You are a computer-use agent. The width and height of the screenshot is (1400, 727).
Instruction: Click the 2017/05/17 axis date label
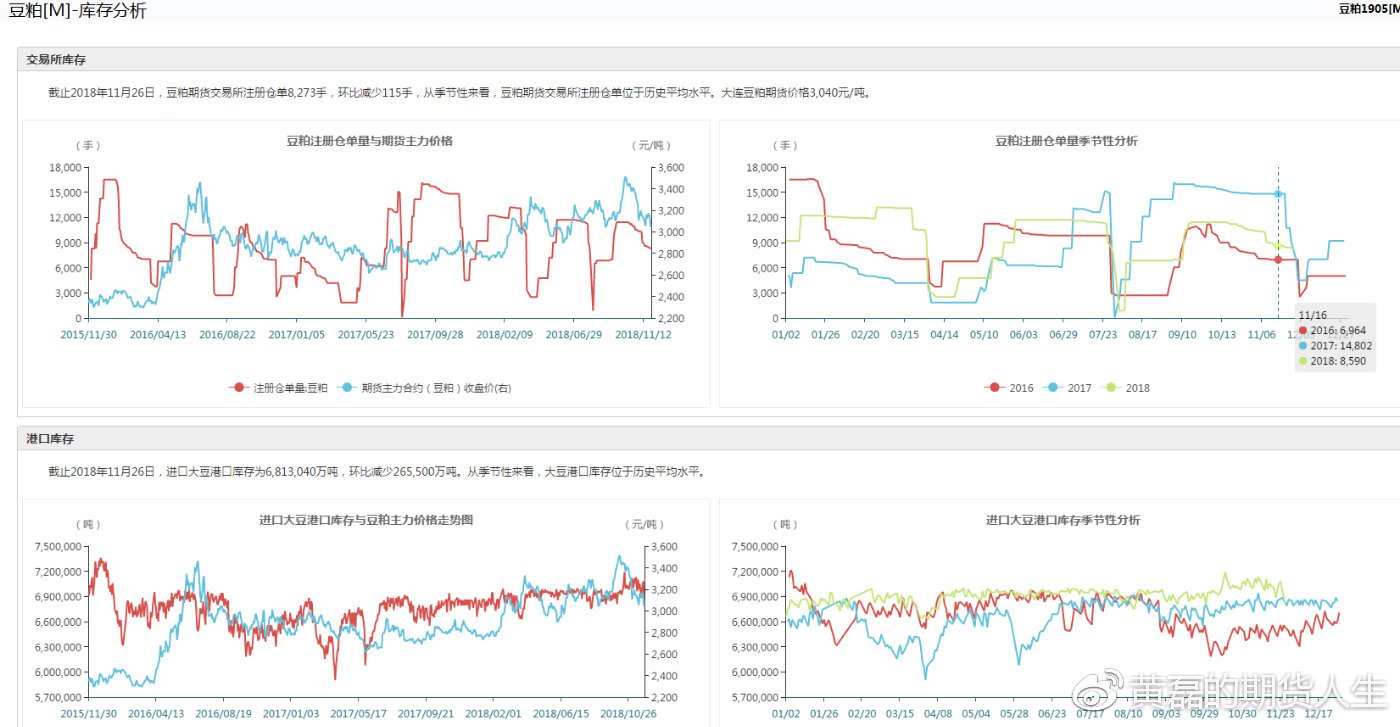click(358, 714)
